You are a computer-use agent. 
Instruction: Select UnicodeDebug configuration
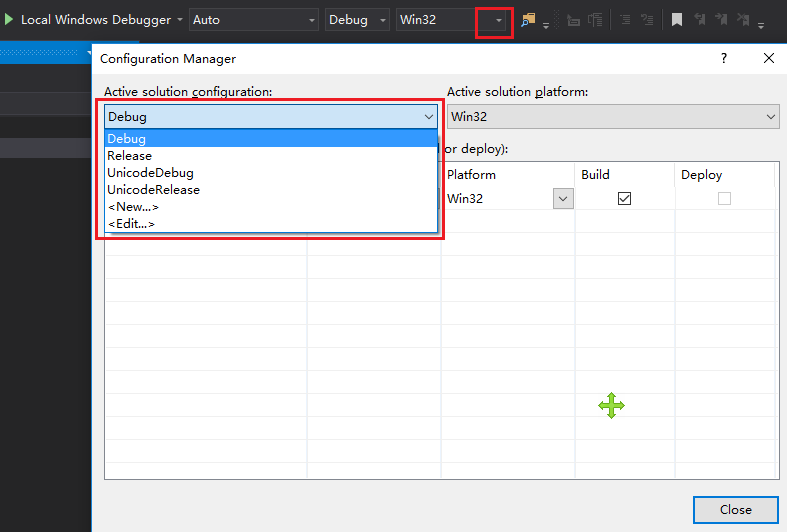click(x=271, y=173)
